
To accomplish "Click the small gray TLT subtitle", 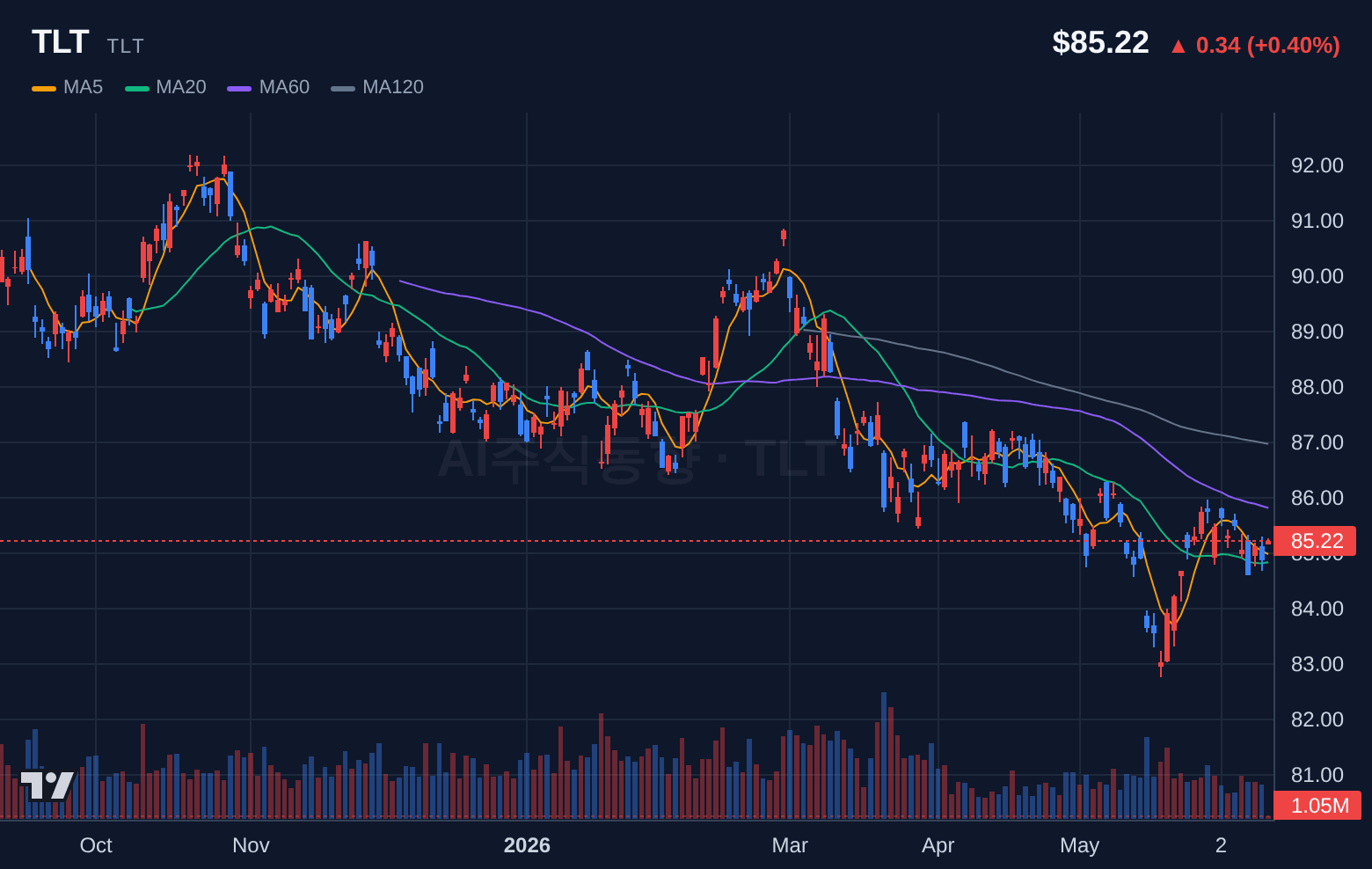I will [x=126, y=46].
